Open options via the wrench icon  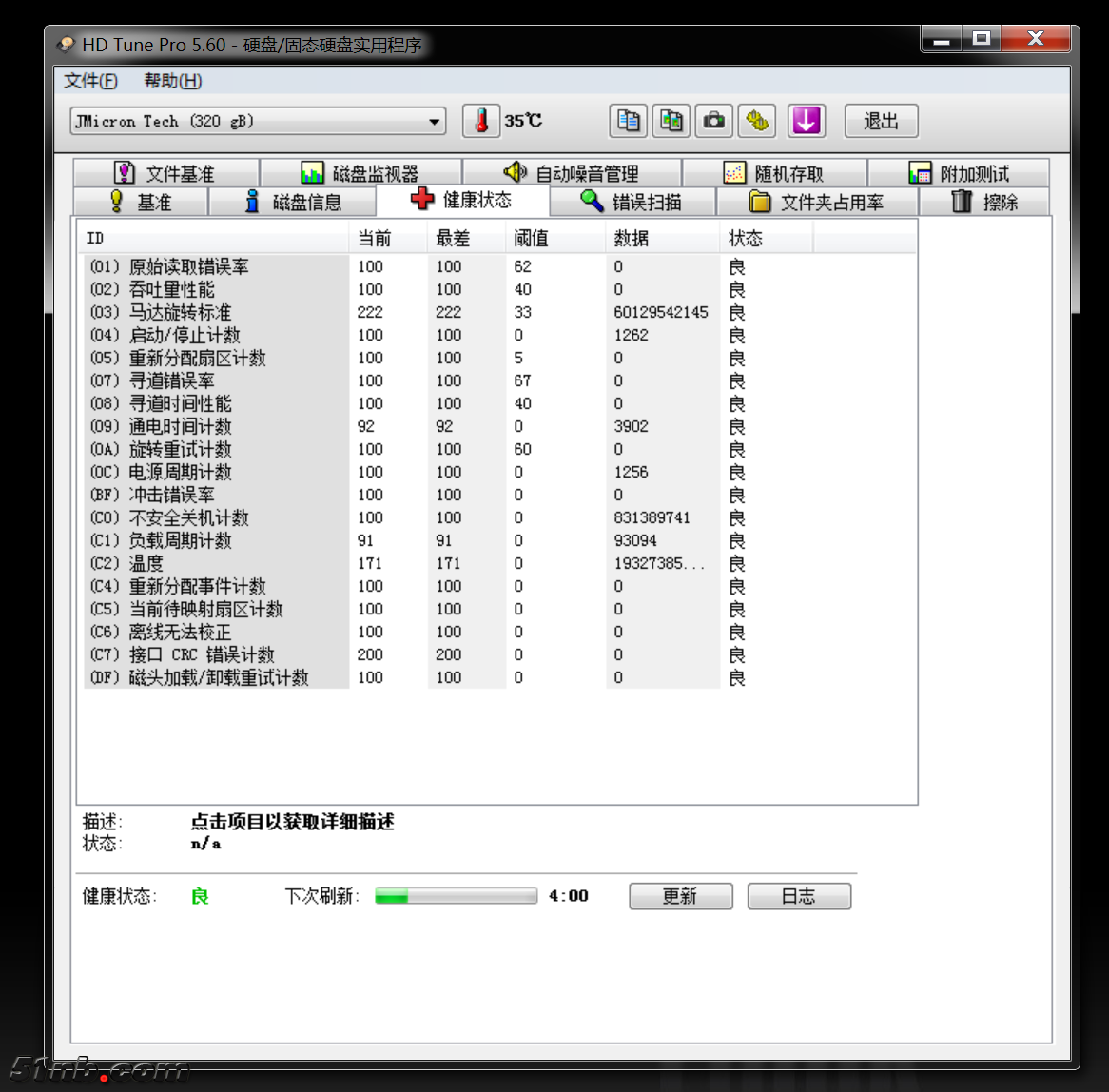[x=757, y=121]
